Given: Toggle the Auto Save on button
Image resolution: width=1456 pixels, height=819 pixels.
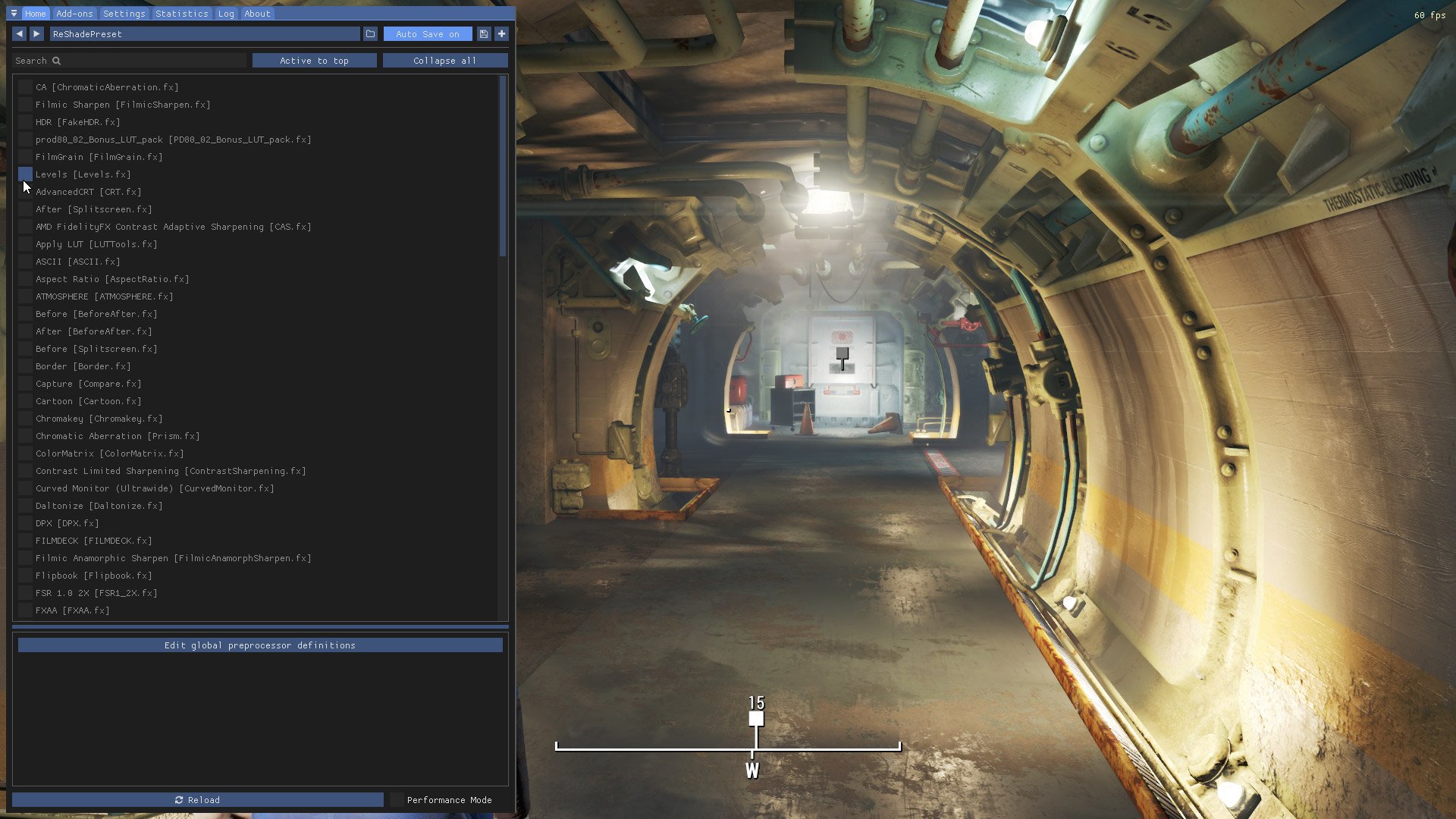Looking at the screenshot, I should pyautogui.click(x=427, y=34).
